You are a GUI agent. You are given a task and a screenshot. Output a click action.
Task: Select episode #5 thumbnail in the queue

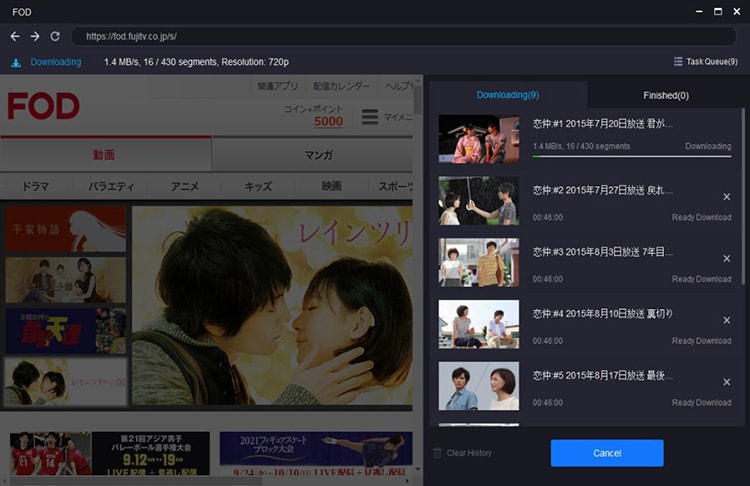click(479, 386)
